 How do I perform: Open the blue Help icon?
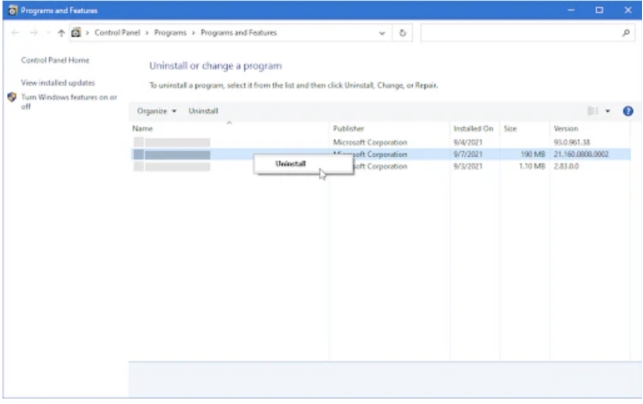628,111
